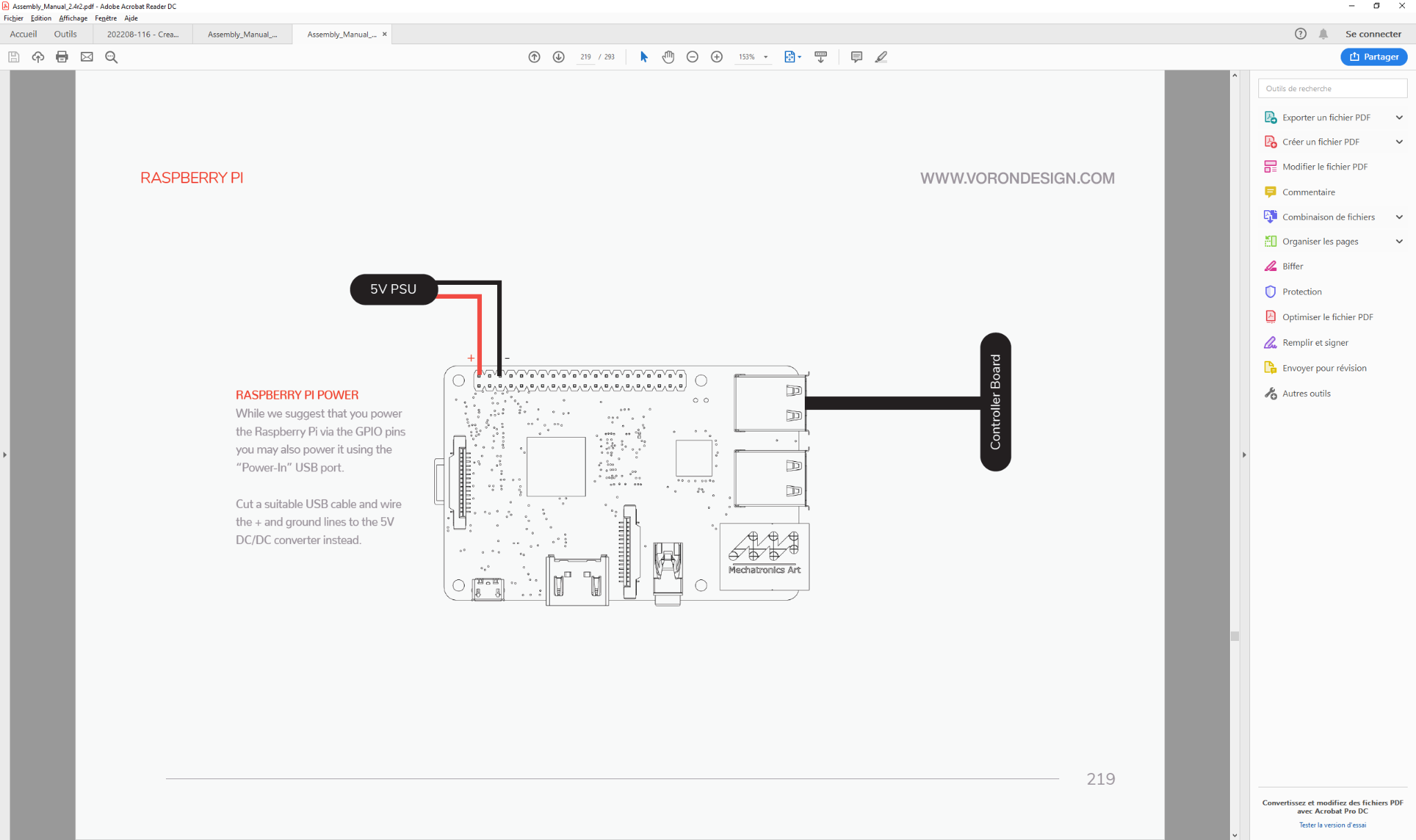This screenshot has width=1416, height=840.
Task: Click Tester la version d'essai link
Action: 1332,825
